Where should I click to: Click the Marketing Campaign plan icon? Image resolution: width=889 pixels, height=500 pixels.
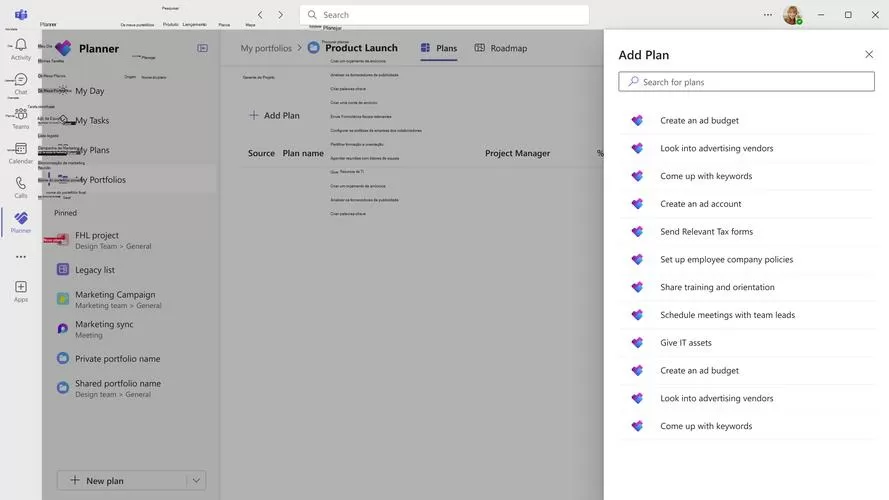tap(63, 299)
